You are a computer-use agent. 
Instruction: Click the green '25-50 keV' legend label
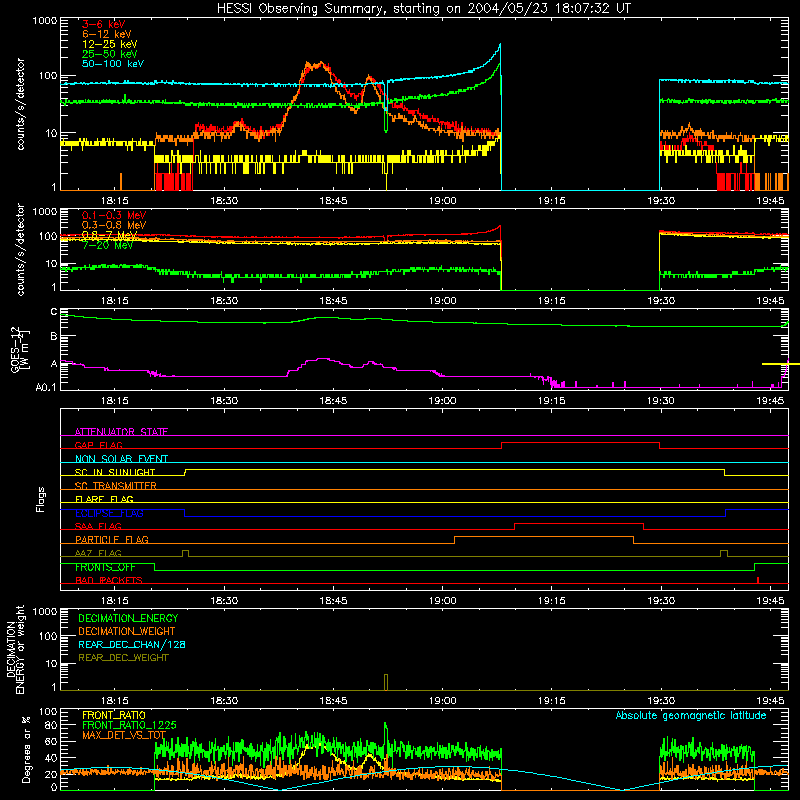click(110, 54)
